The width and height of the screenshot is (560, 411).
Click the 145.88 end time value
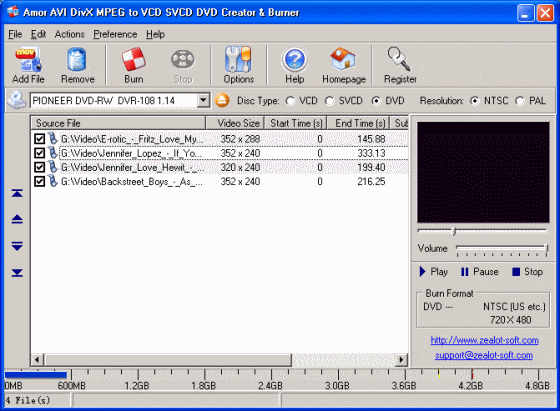click(x=371, y=139)
